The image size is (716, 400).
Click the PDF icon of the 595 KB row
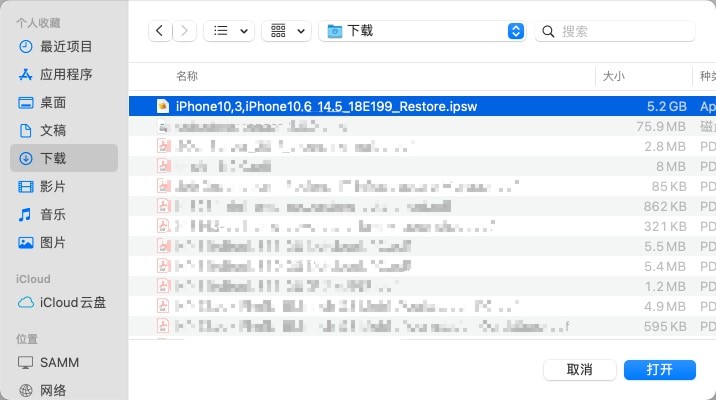tap(163, 326)
